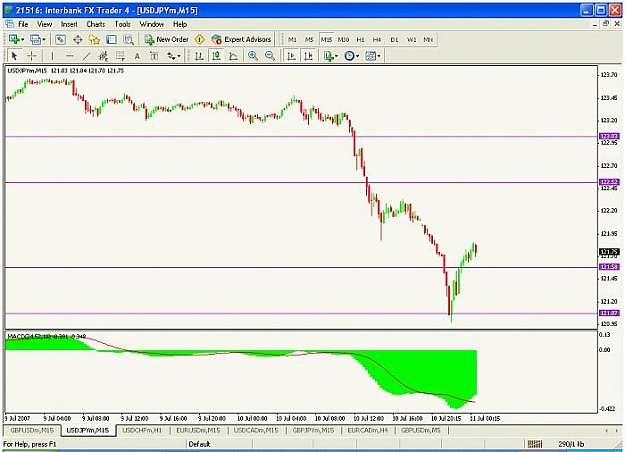The height and width of the screenshot is (452, 625).
Task: Switch timeframe to W1
Action: pos(411,39)
